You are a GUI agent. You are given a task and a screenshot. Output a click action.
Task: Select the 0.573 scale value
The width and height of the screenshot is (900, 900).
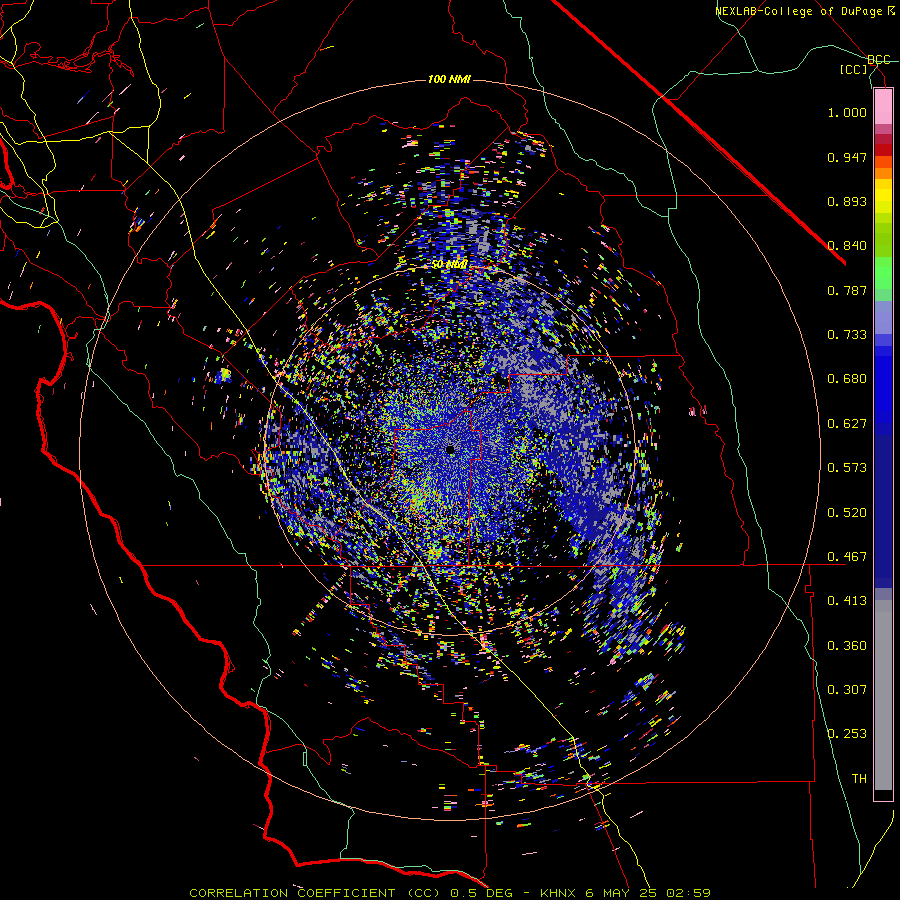click(x=847, y=468)
